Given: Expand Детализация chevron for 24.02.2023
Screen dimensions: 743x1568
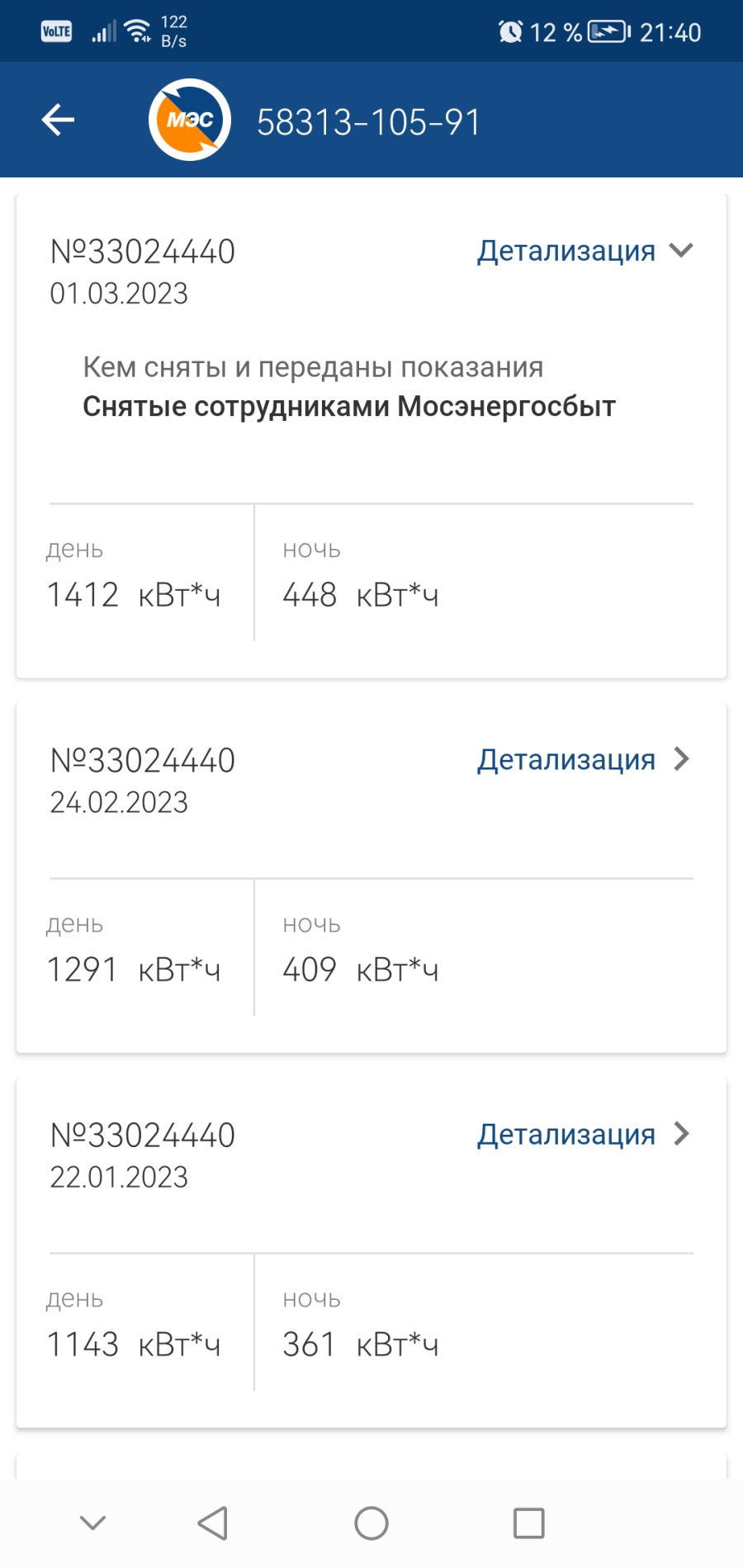Looking at the screenshot, I should [x=681, y=759].
